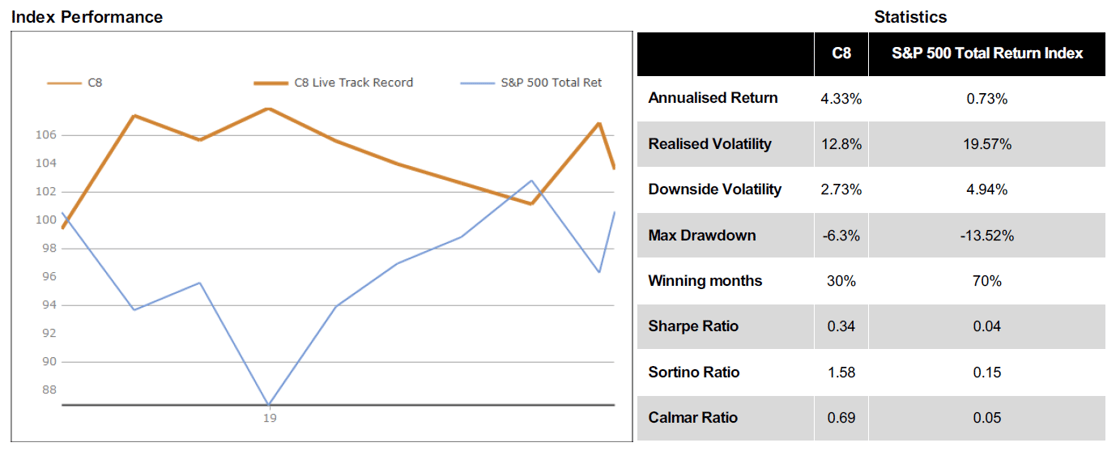
Task: Select the Realised Volatility row label
Action: pyautogui.click(x=710, y=144)
